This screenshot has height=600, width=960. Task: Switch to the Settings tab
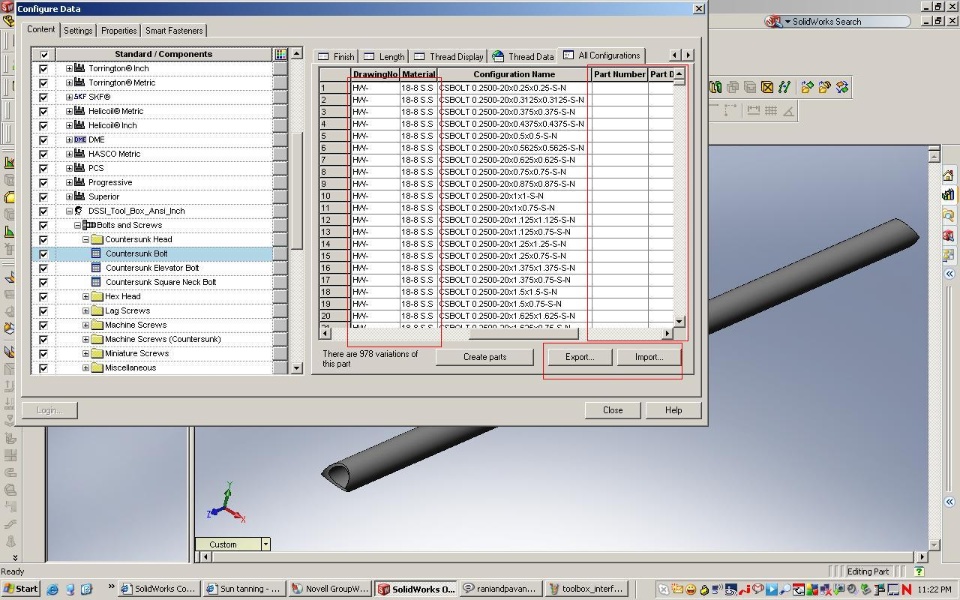click(78, 31)
